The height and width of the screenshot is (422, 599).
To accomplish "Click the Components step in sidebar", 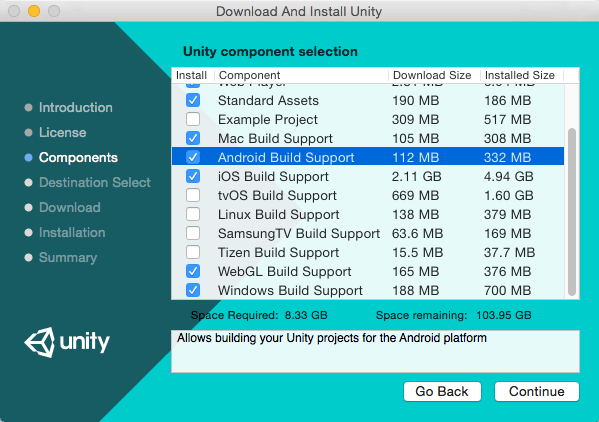I will [78, 157].
